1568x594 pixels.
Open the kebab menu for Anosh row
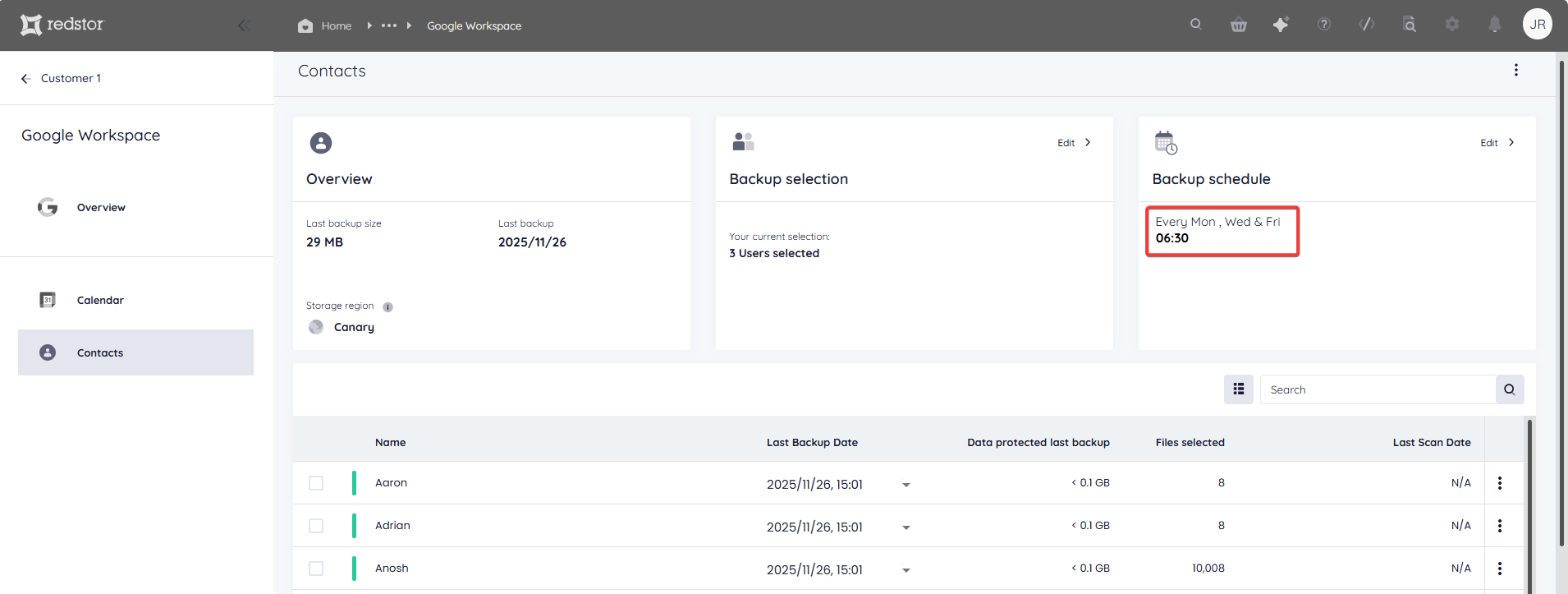[1500, 569]
